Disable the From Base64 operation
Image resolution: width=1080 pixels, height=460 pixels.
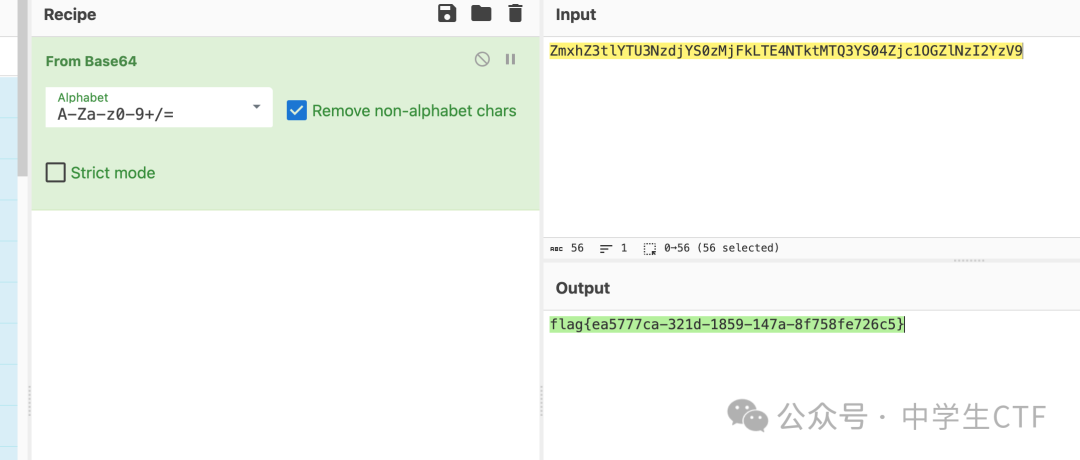point(482,59)
